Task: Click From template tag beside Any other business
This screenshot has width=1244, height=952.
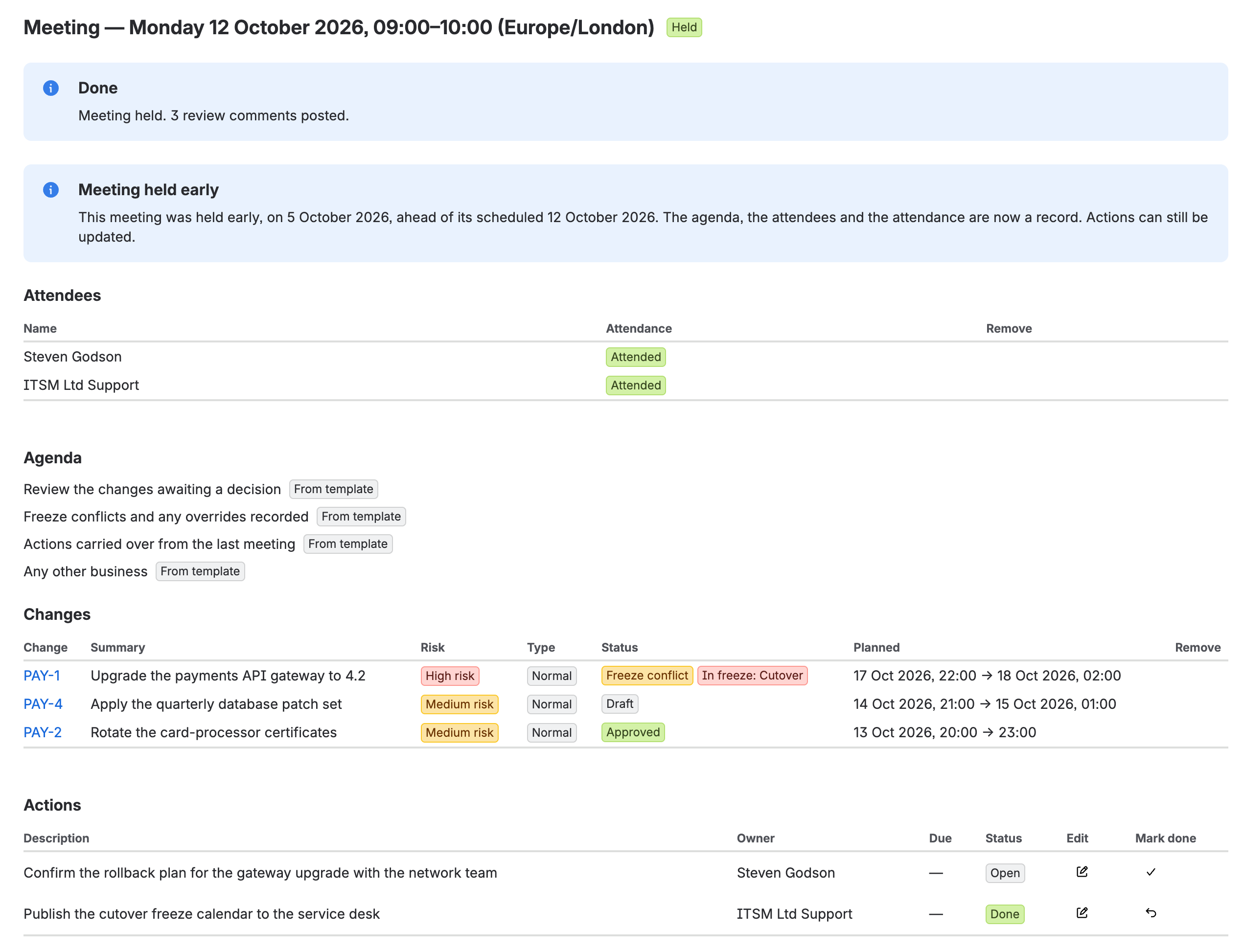Action: pos(200,571)
